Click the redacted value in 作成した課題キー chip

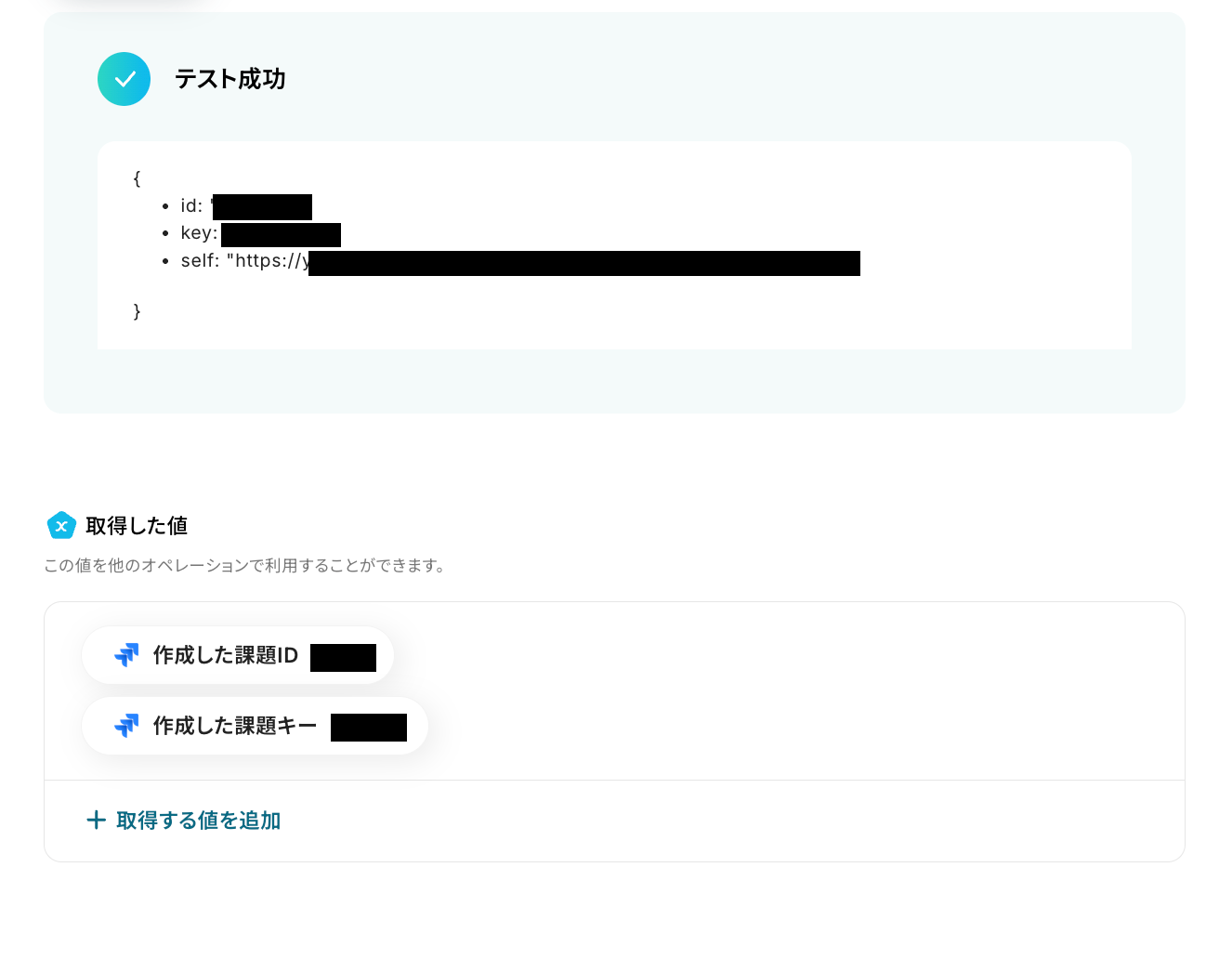[x=369, y=728]
